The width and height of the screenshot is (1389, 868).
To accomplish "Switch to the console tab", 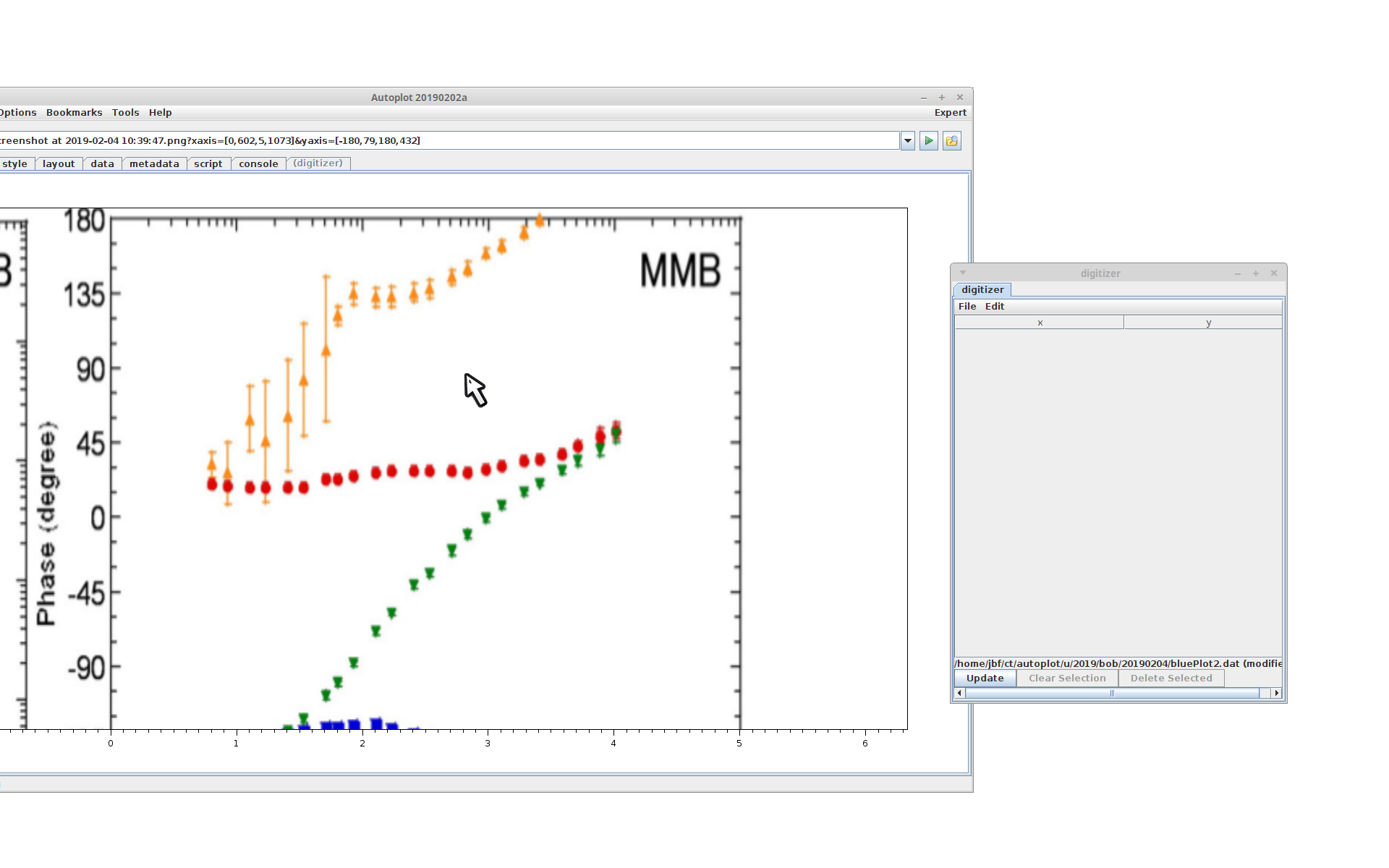I will [x=258, y=164].
